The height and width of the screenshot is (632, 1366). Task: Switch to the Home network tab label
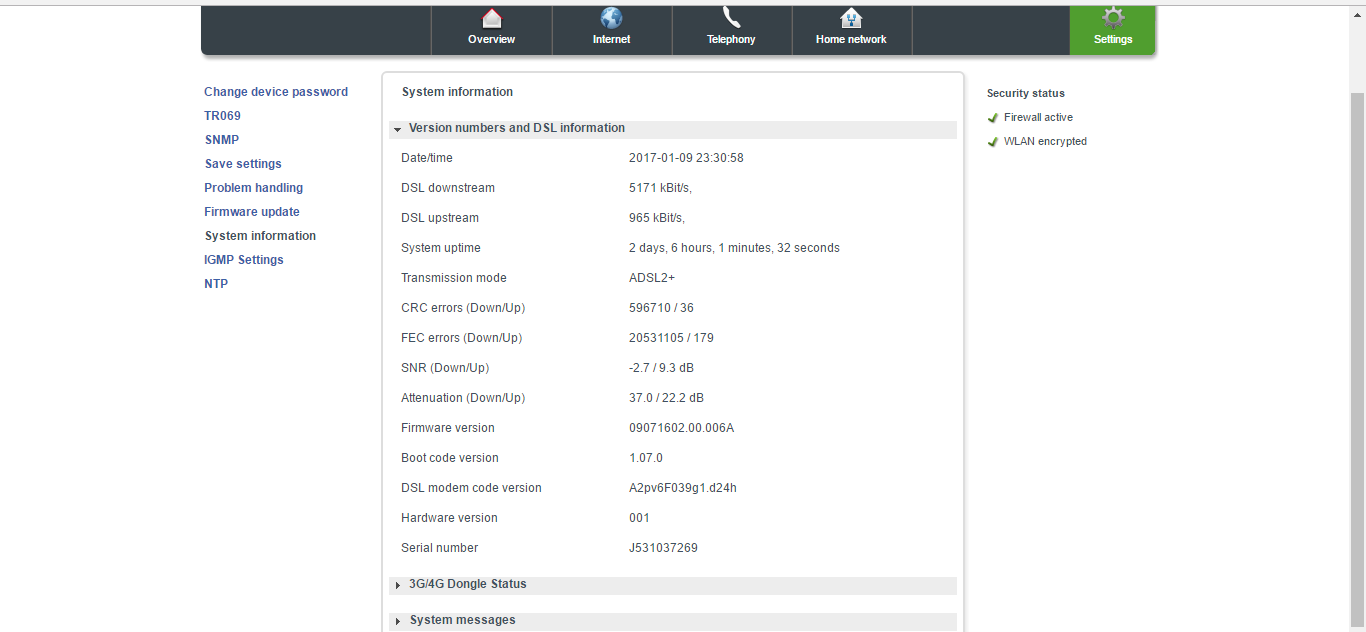tap(851, 40)
